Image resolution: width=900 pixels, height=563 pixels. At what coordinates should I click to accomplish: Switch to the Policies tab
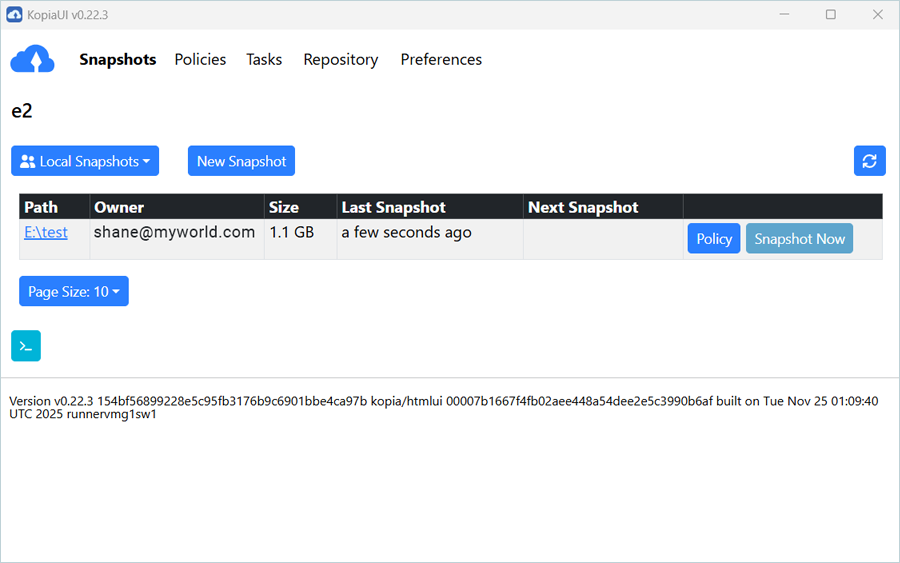(200, 60)
